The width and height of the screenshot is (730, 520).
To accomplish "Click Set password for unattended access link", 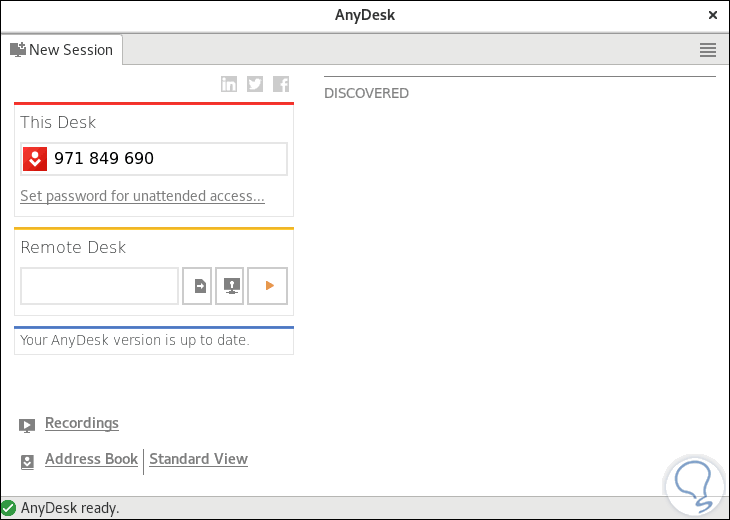I will (x=142, y=196).
